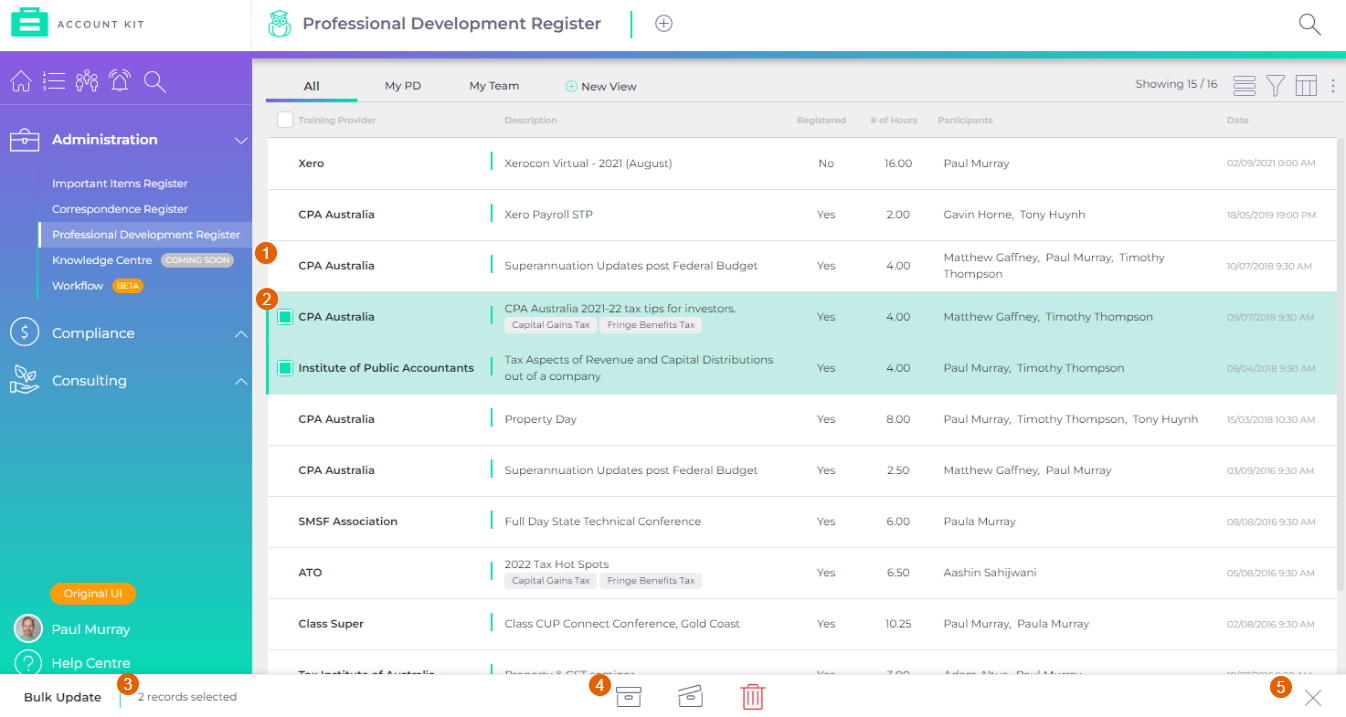Viewport: 1346px width, 717px height.
Task: Click the Paul Murray user name
Action: (91, 629)
